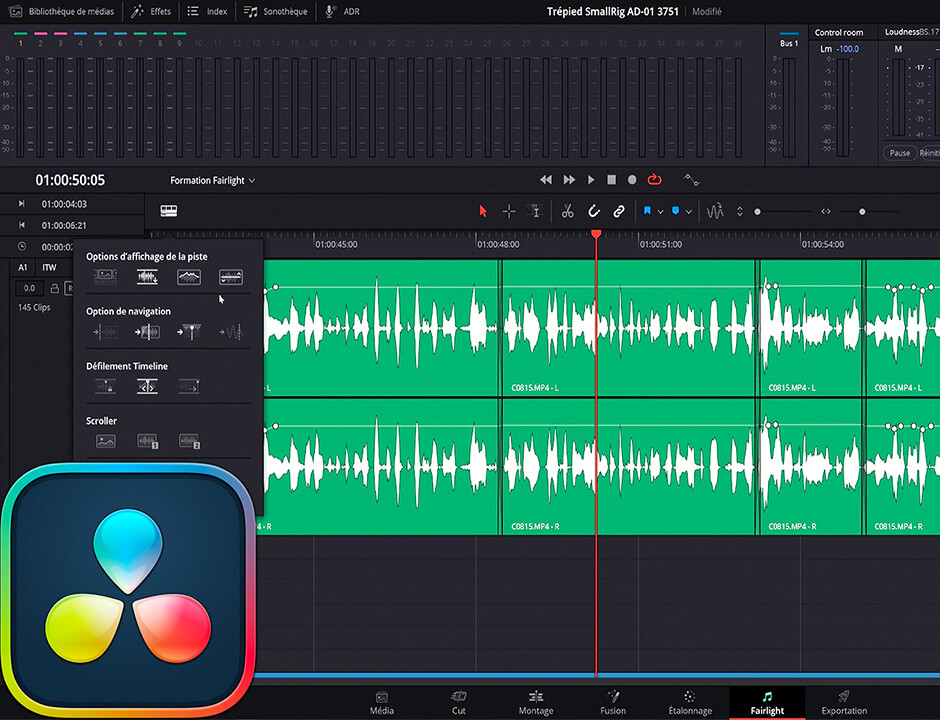Activate the scissors razor tool
Viewport: 940px width, 720px height.
coord(567,211)
